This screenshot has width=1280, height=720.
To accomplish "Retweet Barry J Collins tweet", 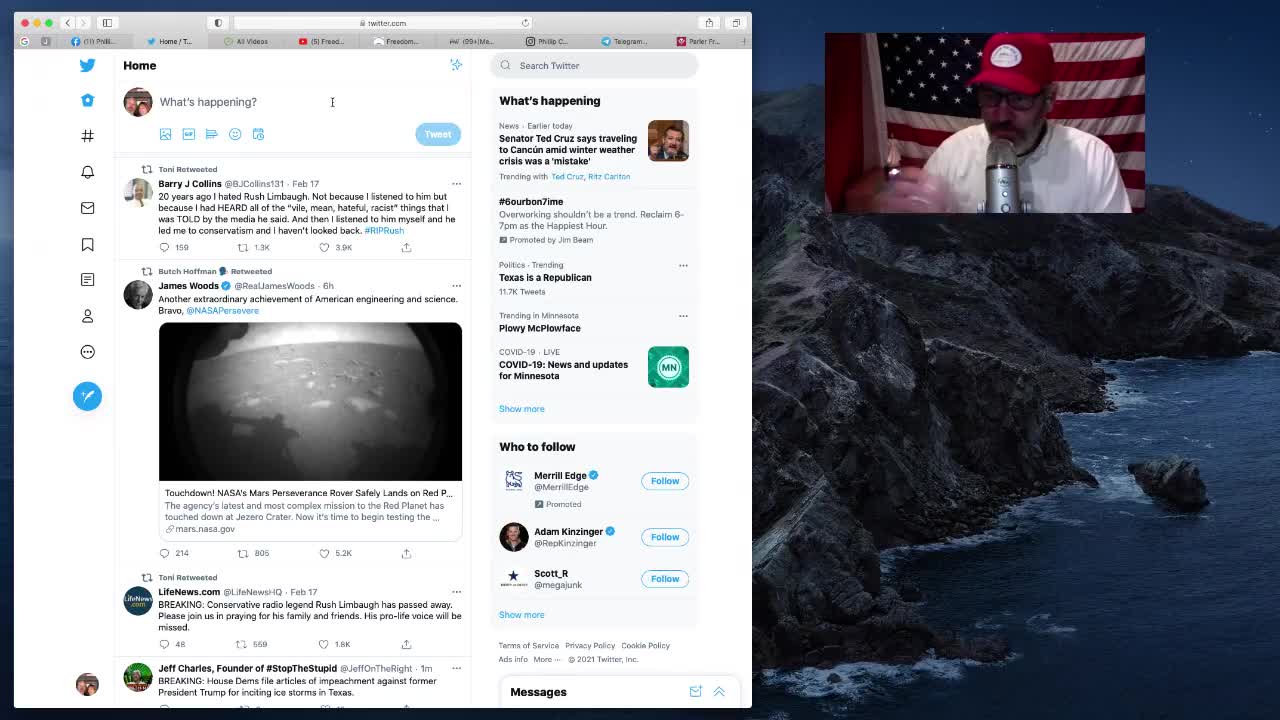I will [x=242, y=247].
